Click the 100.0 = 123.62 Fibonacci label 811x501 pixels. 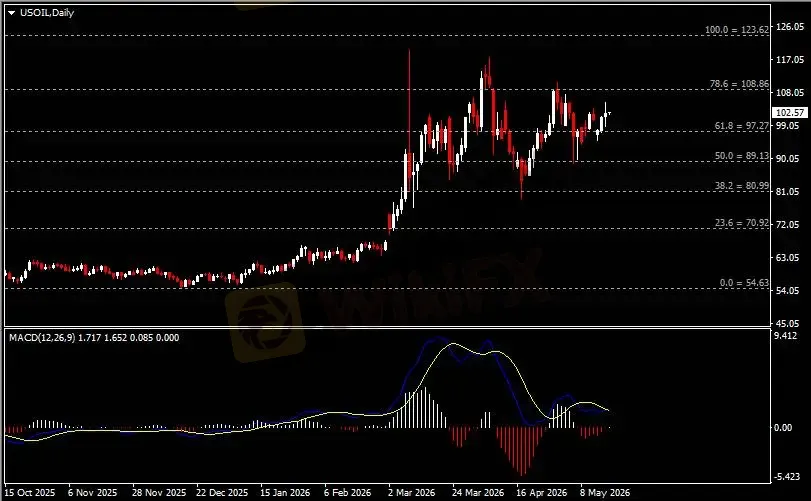(x=737, y=30)
